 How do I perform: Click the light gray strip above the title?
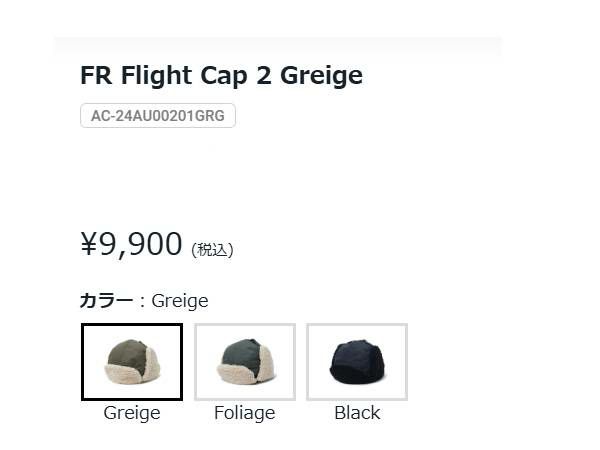[x=277, y=44]
